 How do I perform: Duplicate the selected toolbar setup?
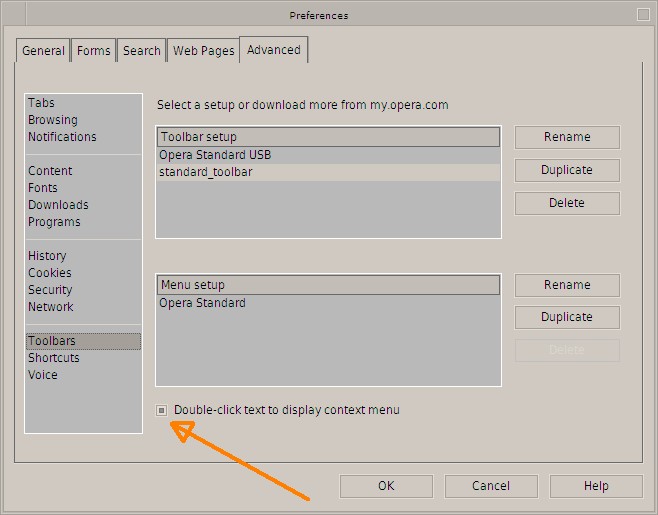tap(567, 170)
